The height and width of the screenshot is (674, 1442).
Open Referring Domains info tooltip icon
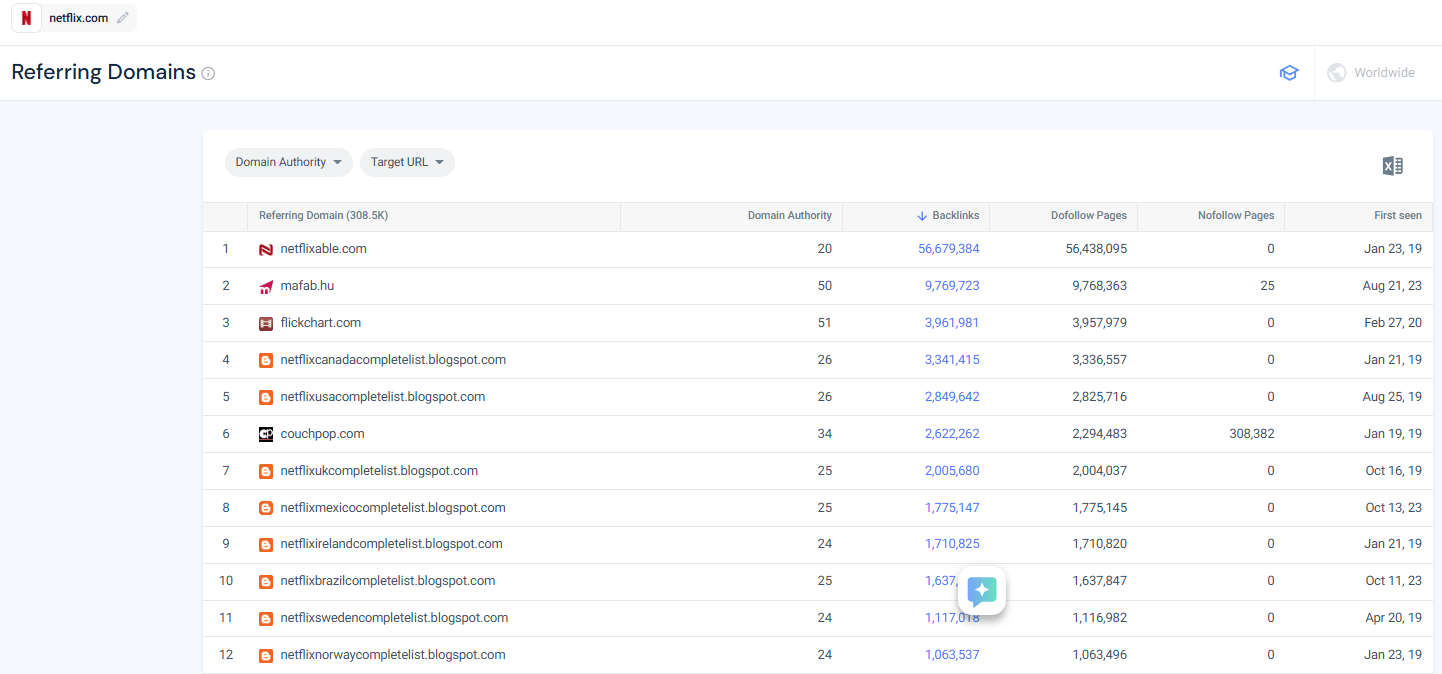pos(208,73)
